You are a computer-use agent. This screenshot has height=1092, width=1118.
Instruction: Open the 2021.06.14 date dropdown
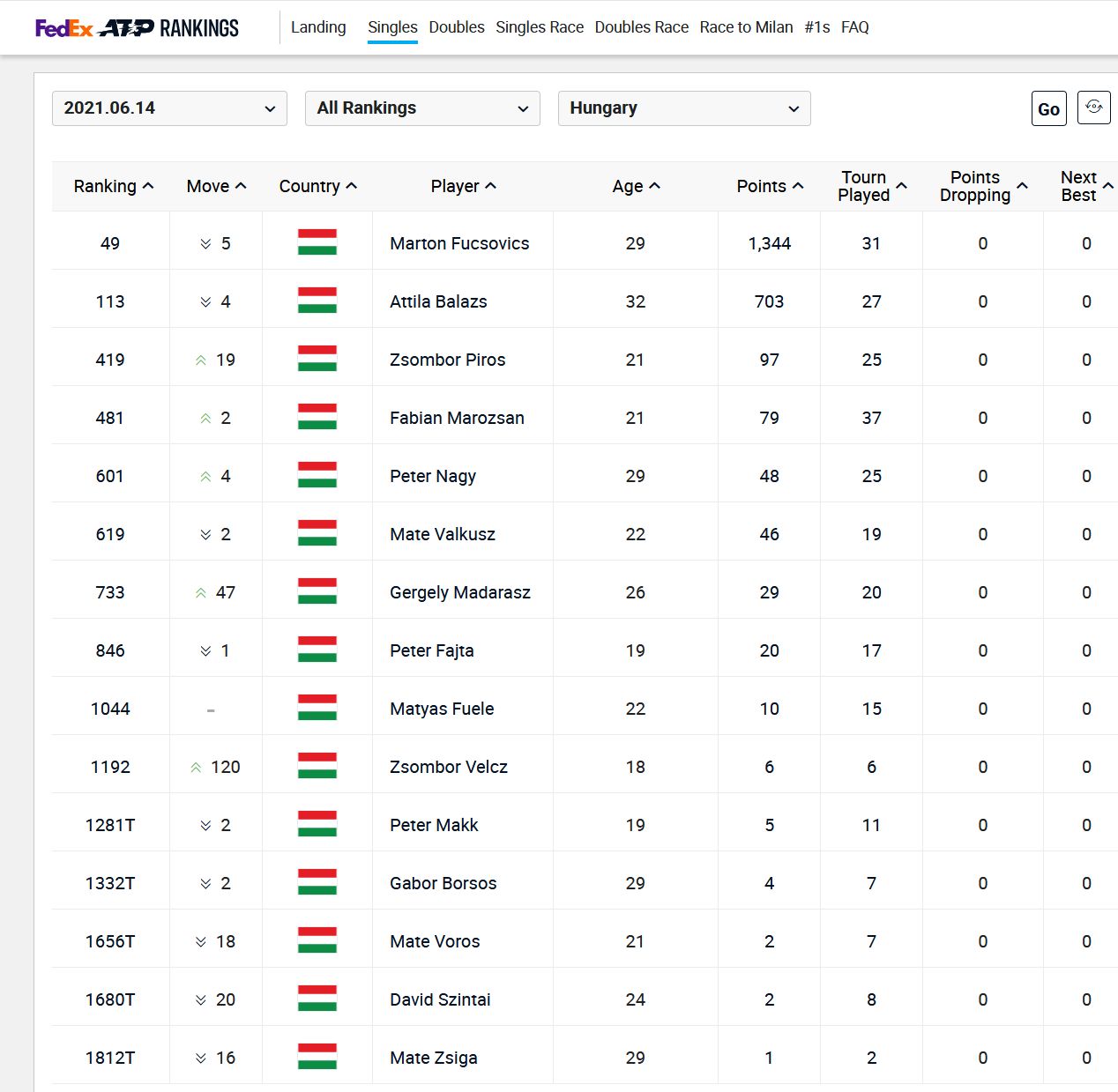click(169, 108)
